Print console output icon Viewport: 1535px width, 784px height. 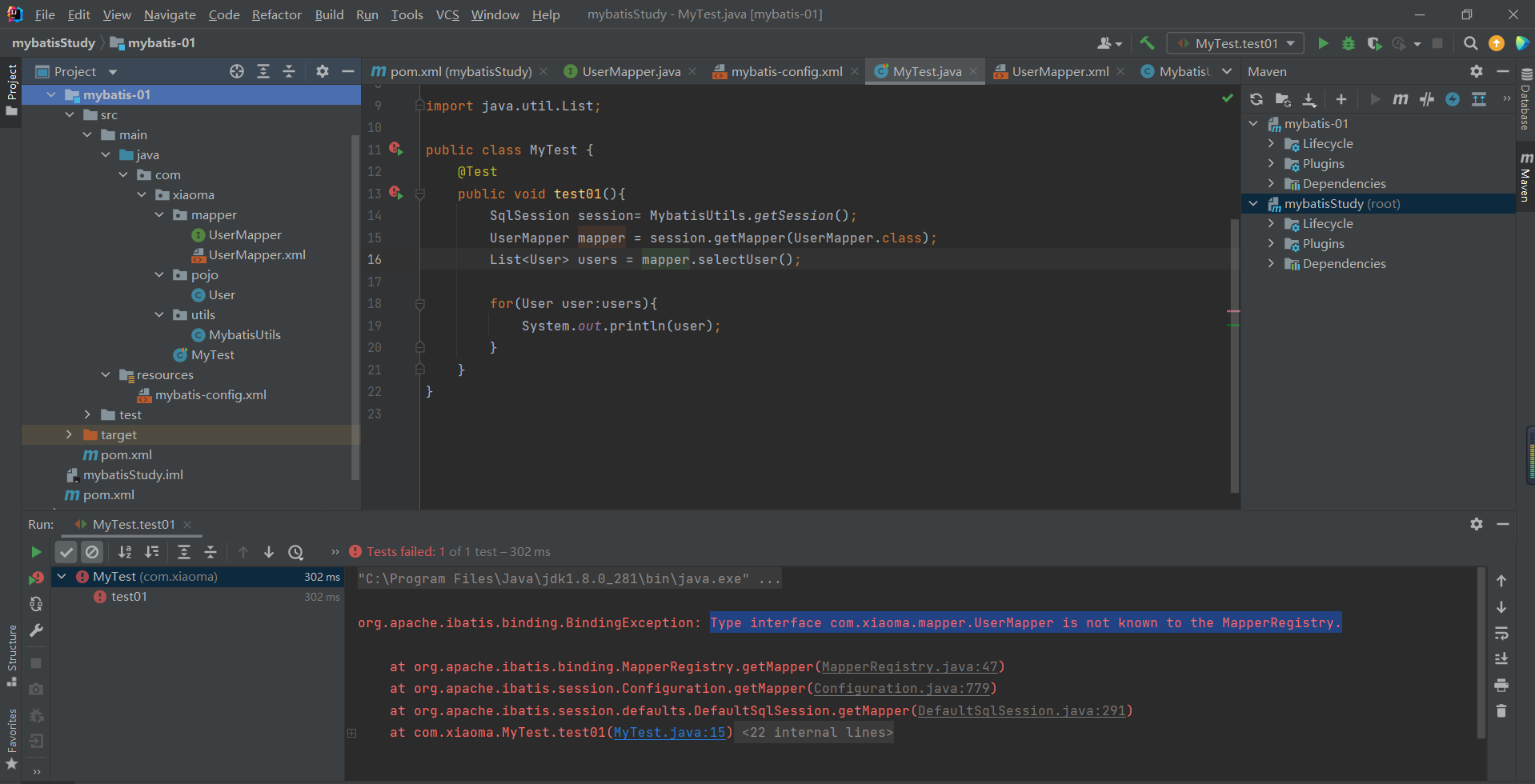click(1501, 686)
